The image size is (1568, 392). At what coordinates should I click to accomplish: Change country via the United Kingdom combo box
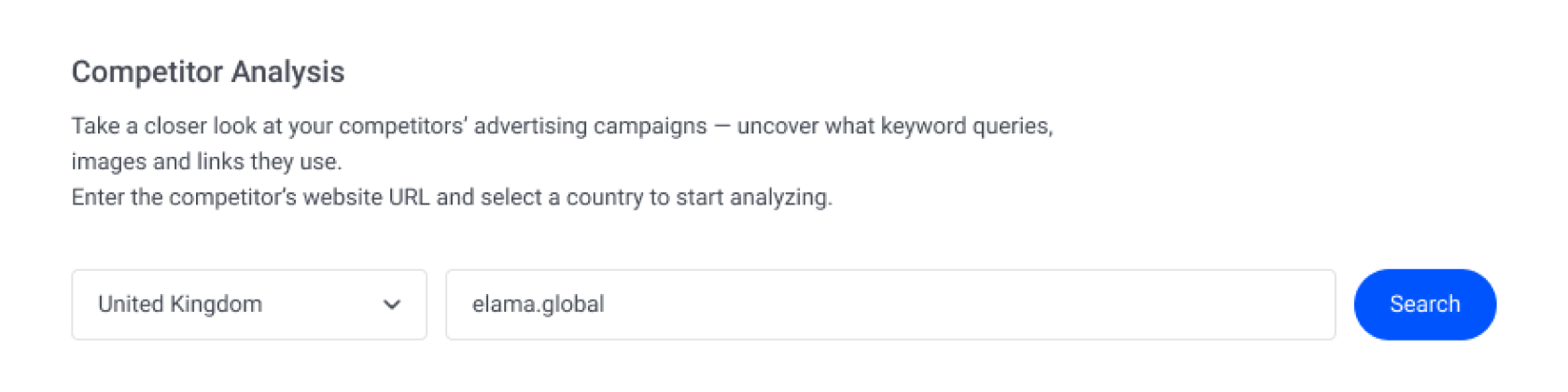[x=248, y=304]
